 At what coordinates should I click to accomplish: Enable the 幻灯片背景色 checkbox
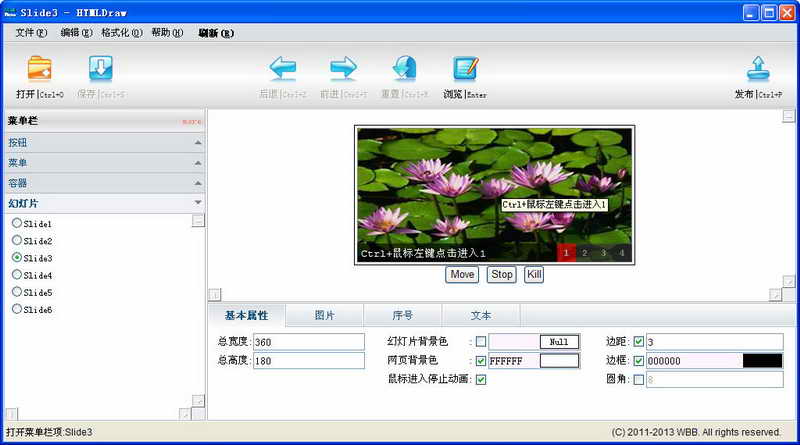[481, 342]
